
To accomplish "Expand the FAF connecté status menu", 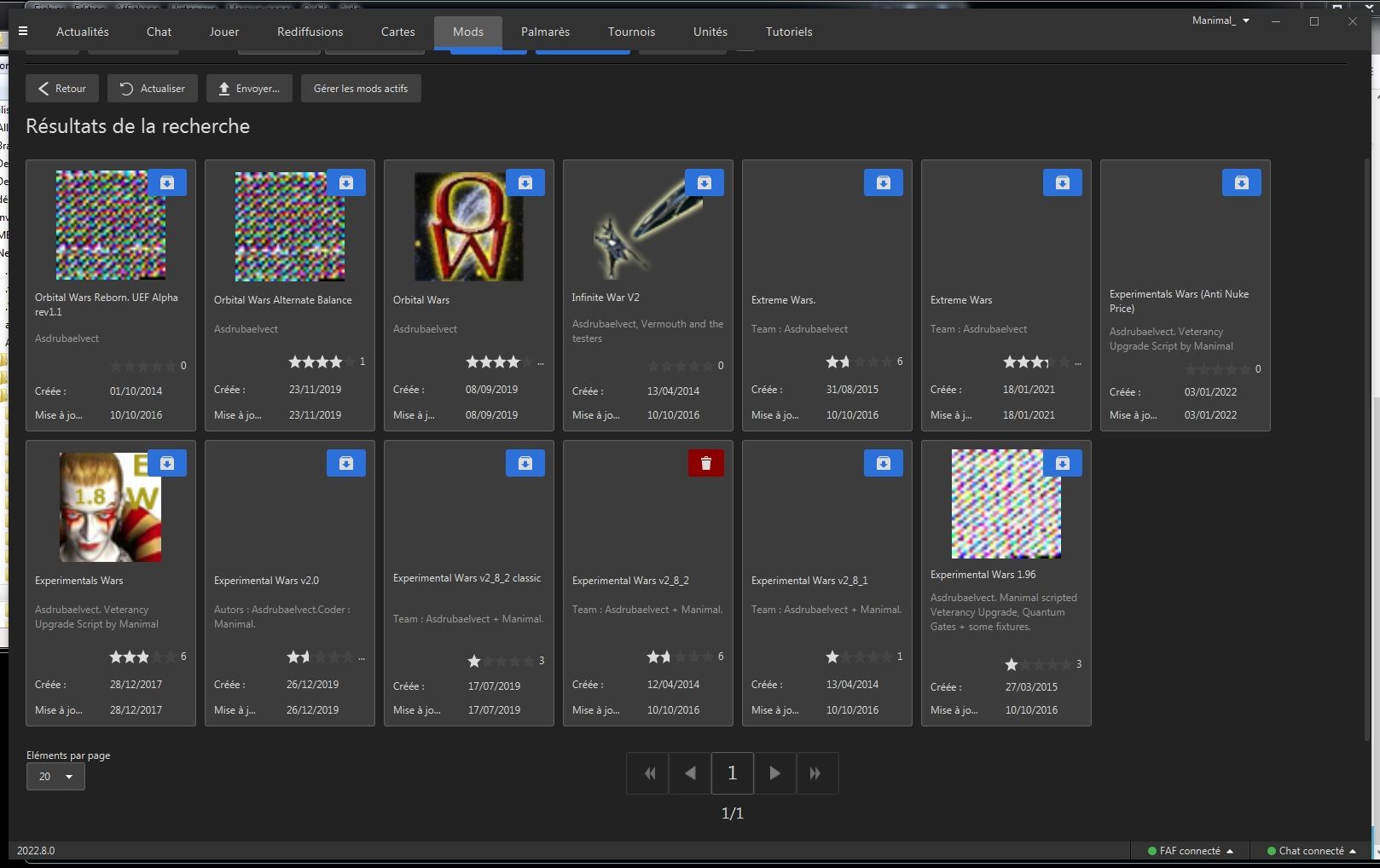I will click(x=1191, y=851).
